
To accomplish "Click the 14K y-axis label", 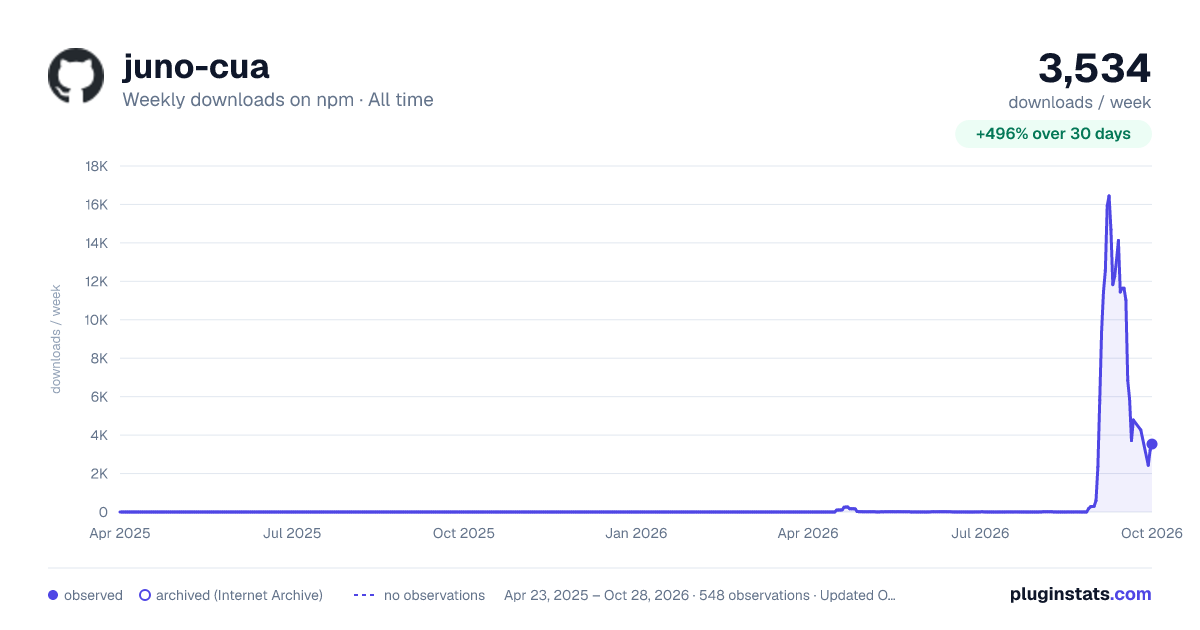I will (x=97, y=243).
